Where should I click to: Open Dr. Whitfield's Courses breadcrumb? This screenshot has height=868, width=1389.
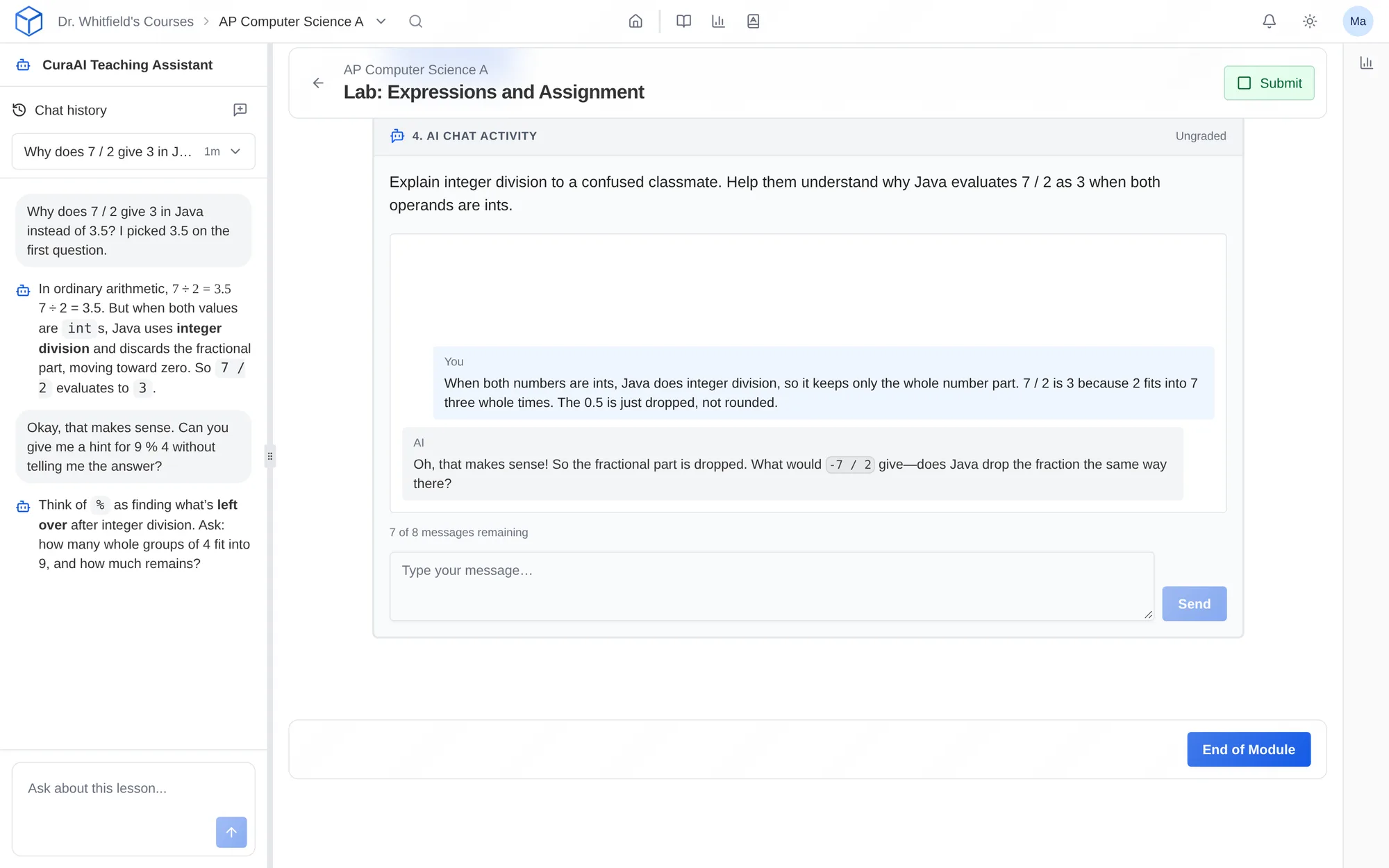pos(126,22)
